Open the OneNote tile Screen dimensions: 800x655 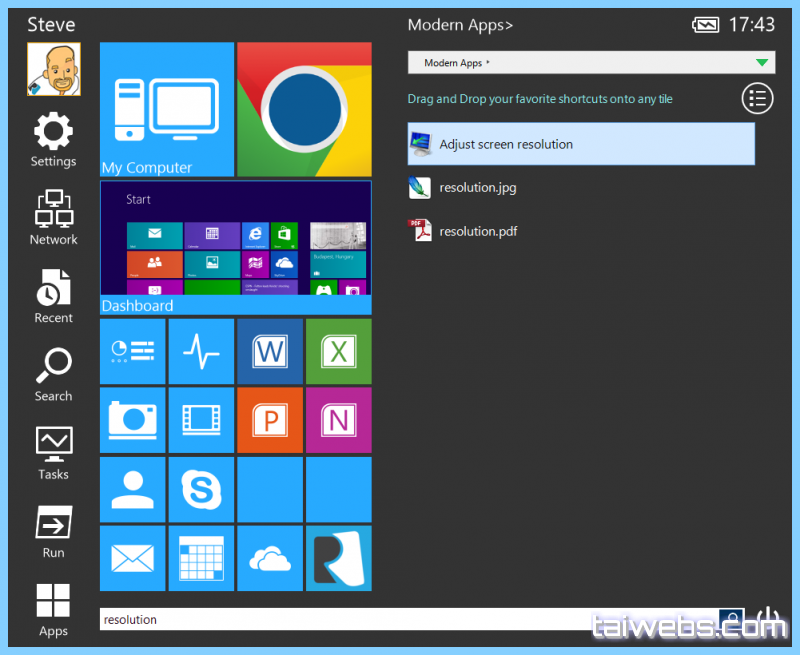click(338, 420)
